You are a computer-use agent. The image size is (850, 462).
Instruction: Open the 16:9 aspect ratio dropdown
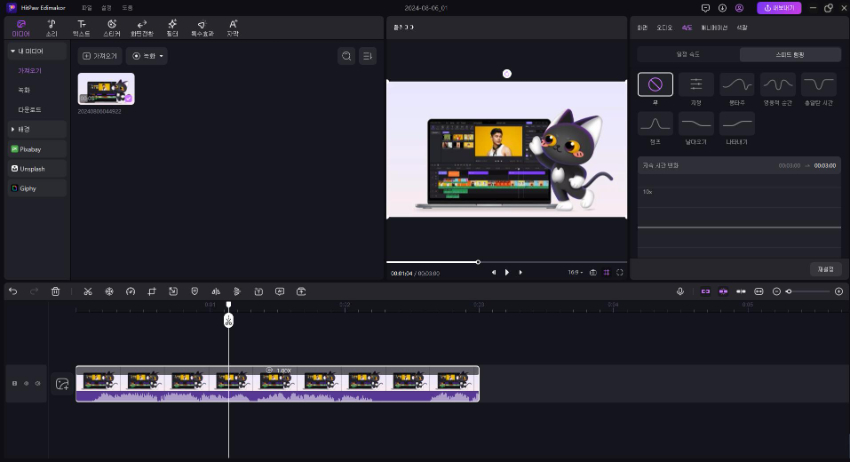(575, 272)
